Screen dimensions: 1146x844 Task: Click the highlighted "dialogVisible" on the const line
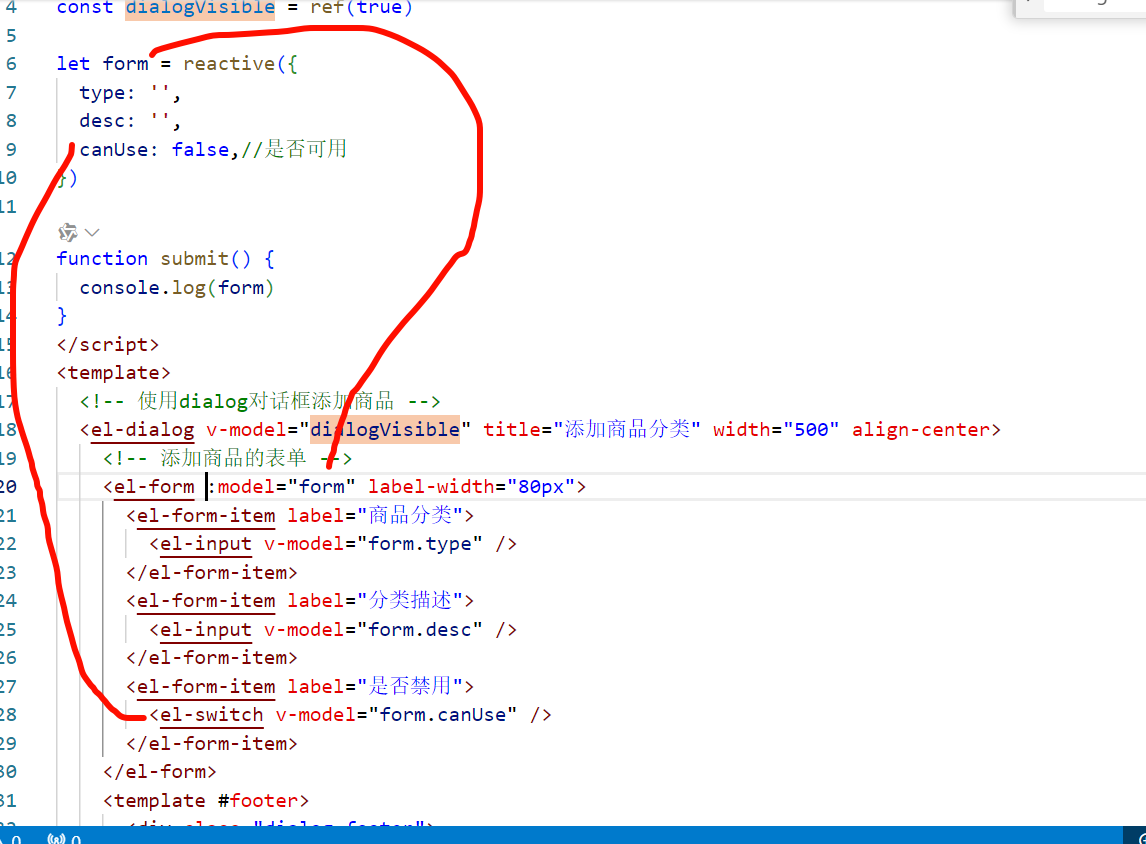point(200,8)
